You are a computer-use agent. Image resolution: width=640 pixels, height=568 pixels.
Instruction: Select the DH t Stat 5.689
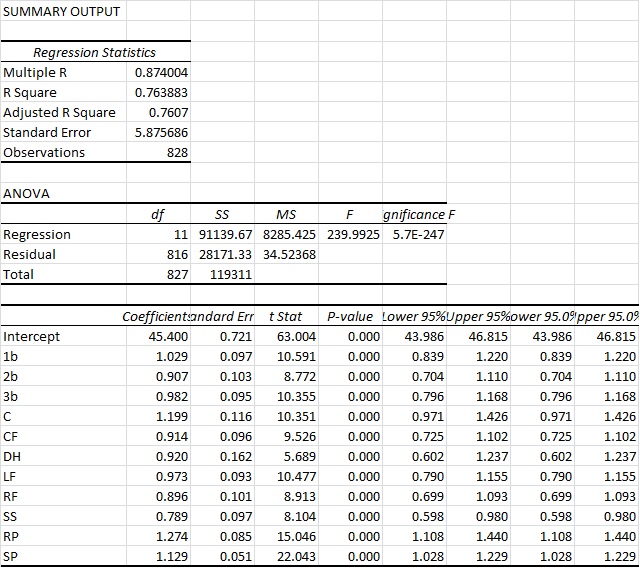tap(300, 457)
